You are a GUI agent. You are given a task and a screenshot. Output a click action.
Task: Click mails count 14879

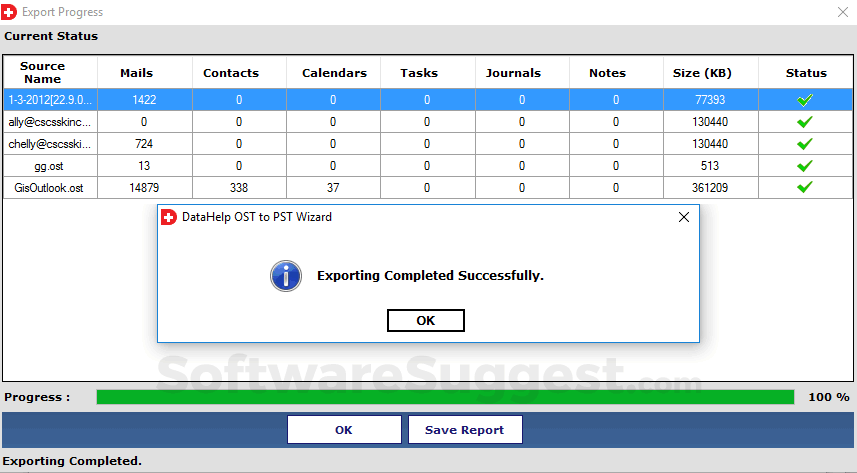(144, 188)
